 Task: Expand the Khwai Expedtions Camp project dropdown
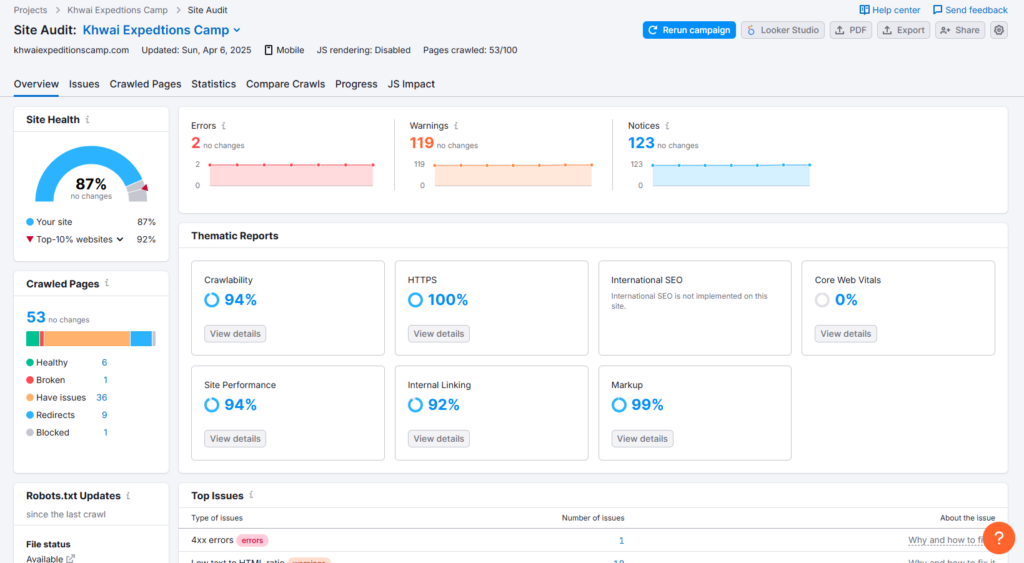(x=236, y=31)
